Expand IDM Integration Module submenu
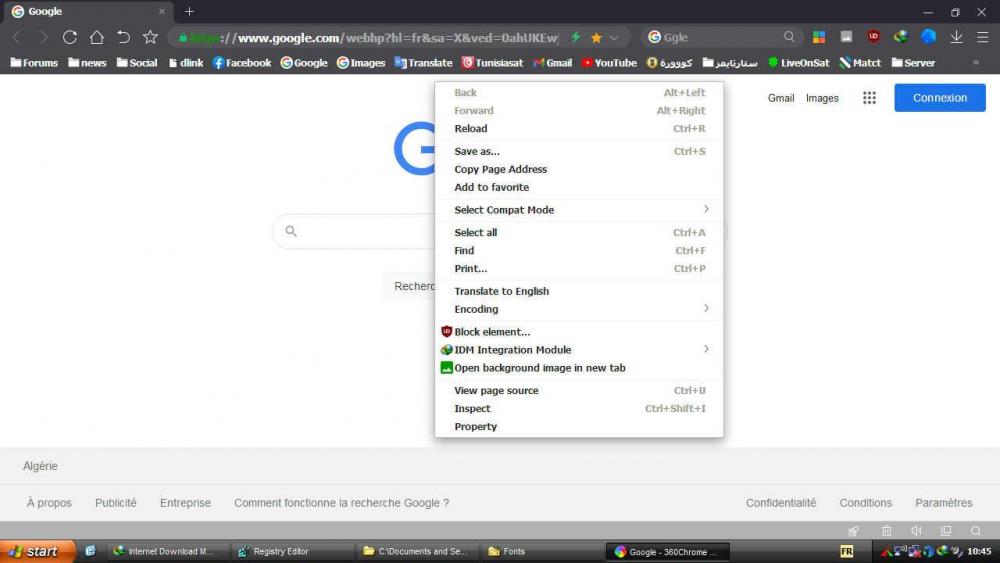Screen dimensions: 1000x563 tap(579, 350)
